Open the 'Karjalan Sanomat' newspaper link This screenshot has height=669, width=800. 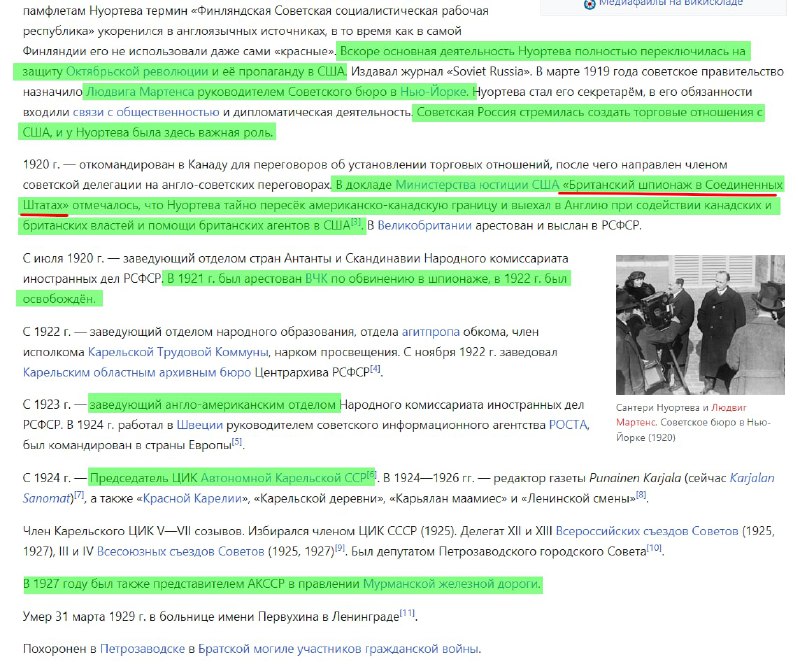(752, 478)
